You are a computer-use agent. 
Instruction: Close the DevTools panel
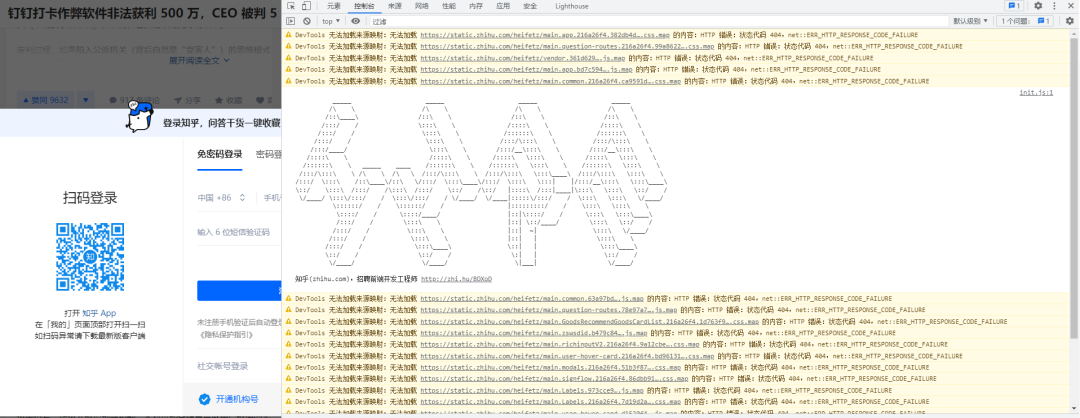pos(1070,6)
